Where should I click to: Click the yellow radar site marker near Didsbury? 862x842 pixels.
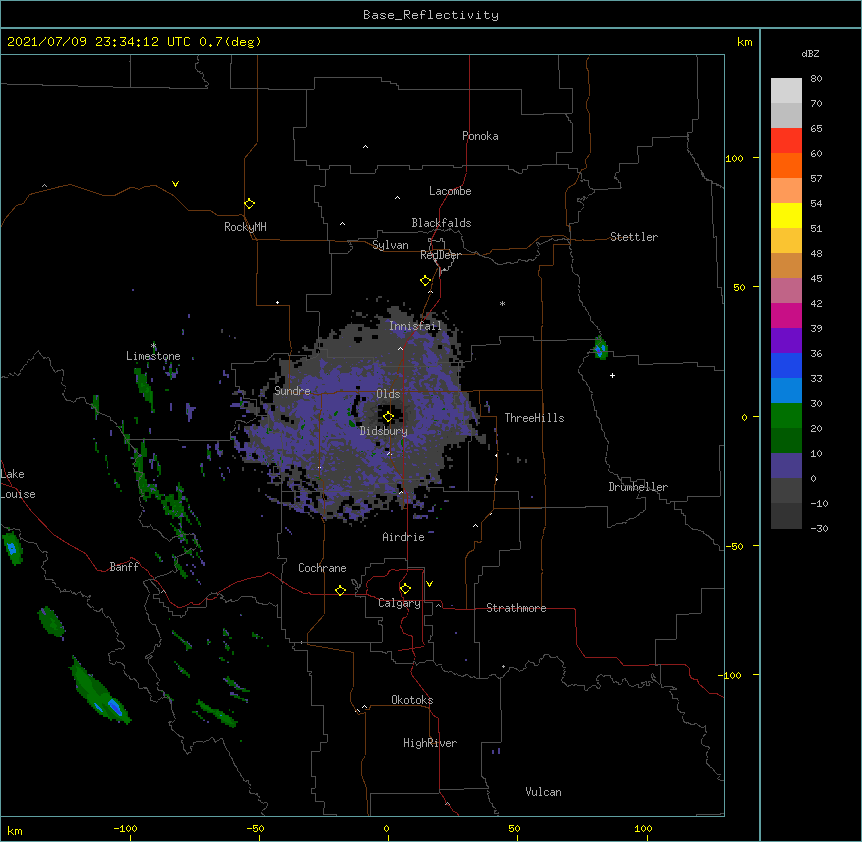point(388,416)
